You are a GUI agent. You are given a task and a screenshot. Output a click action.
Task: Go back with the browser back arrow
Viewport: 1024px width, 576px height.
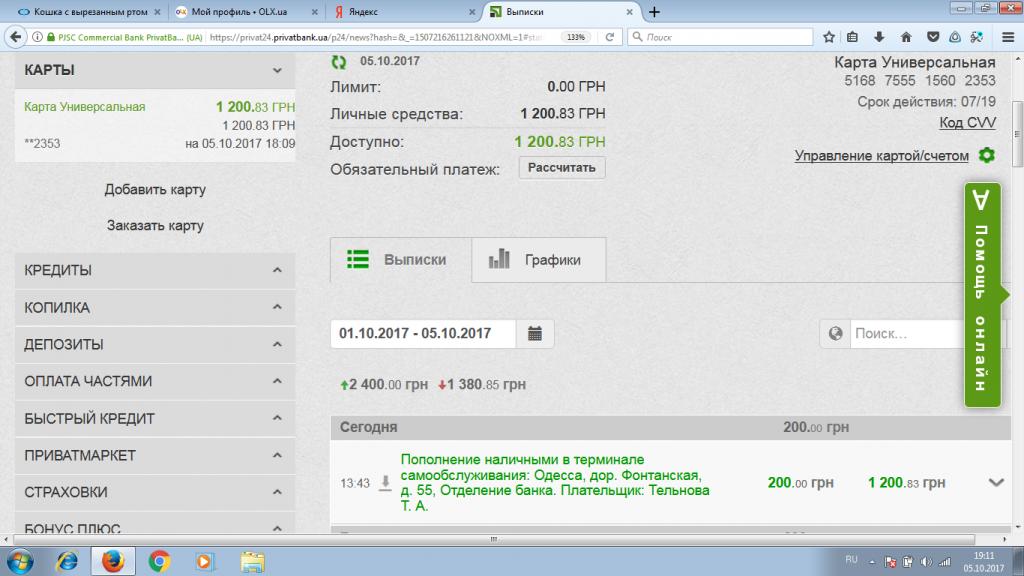tap(16, 37)
